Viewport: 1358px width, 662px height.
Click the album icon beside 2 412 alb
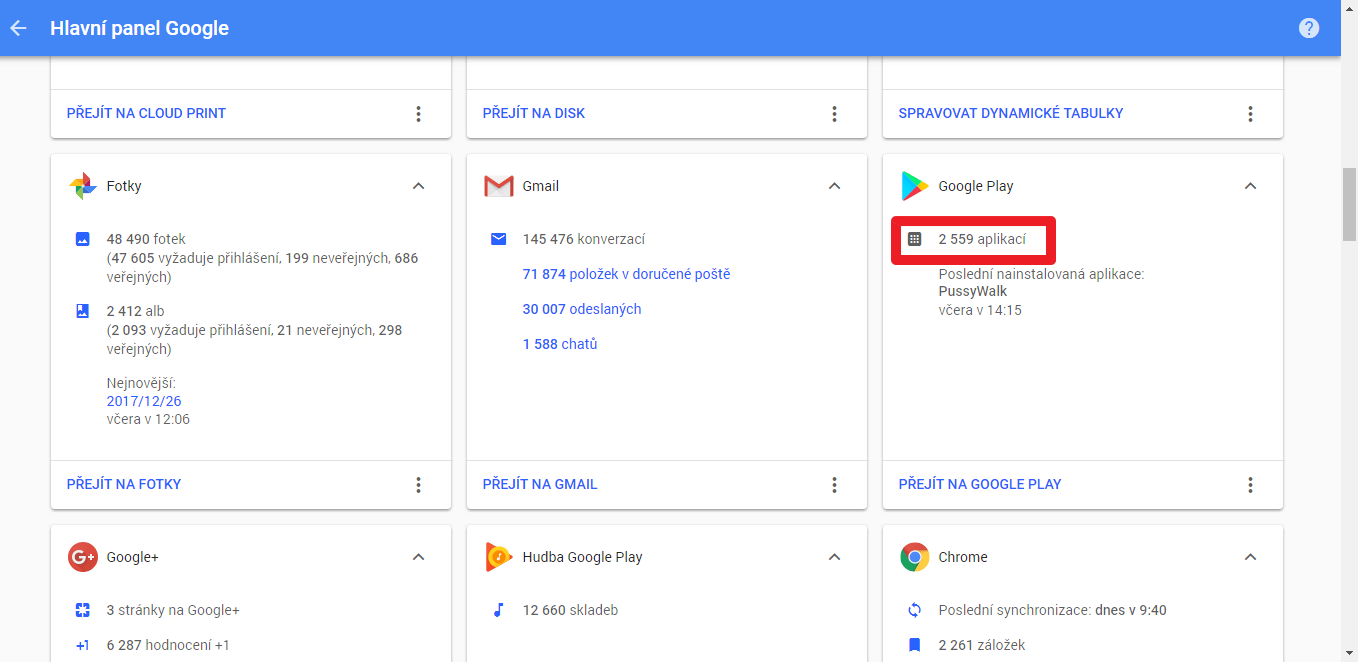click(x=83, y=311)
